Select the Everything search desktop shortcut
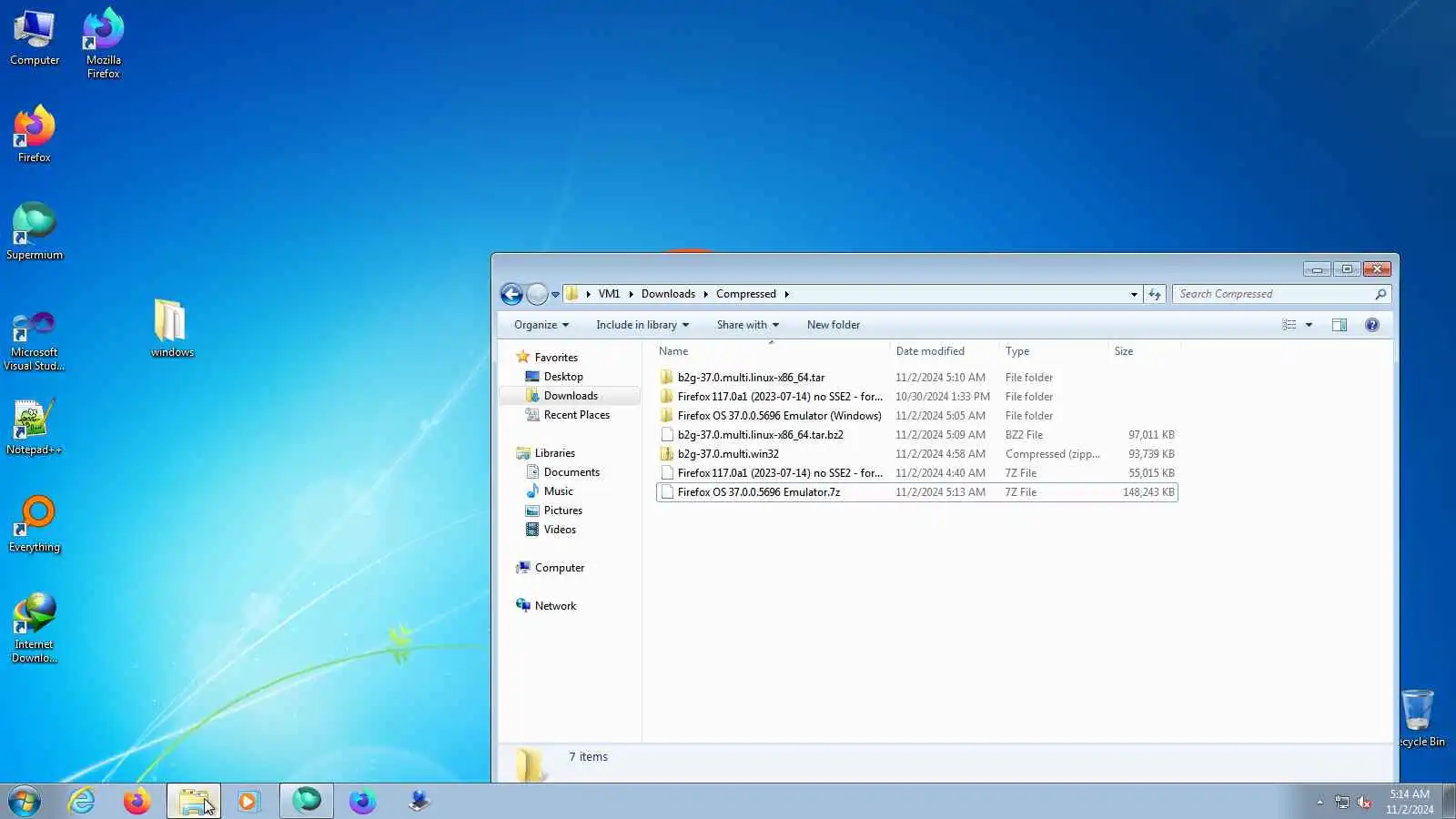The height and width of the screenshot is (819, 1456). pos(35,523)
